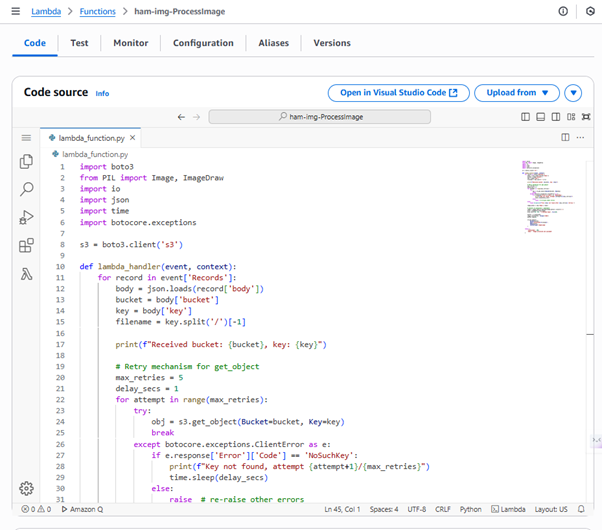Go to the Versions tab
Screen dimensions: 602x530
332,43
